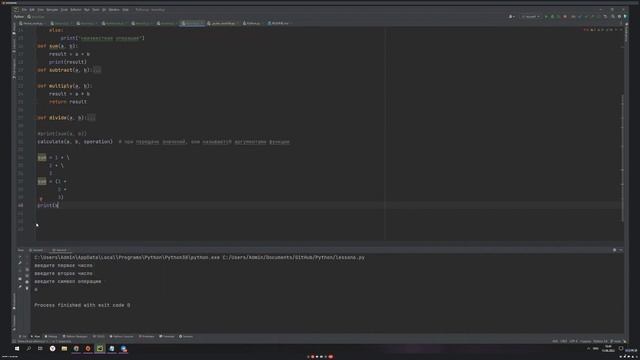Expand the folded subtract function body

click(97, 70)
